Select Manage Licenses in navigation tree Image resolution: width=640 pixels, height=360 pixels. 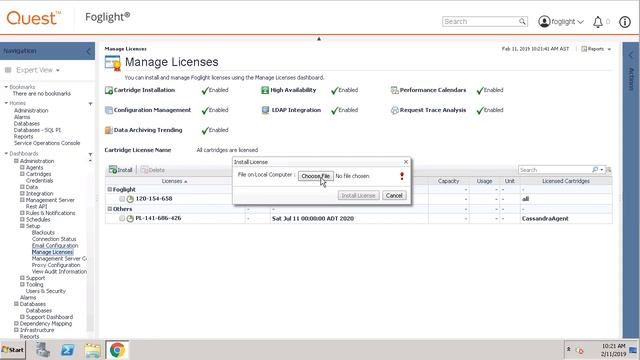[x=52, y=252]
